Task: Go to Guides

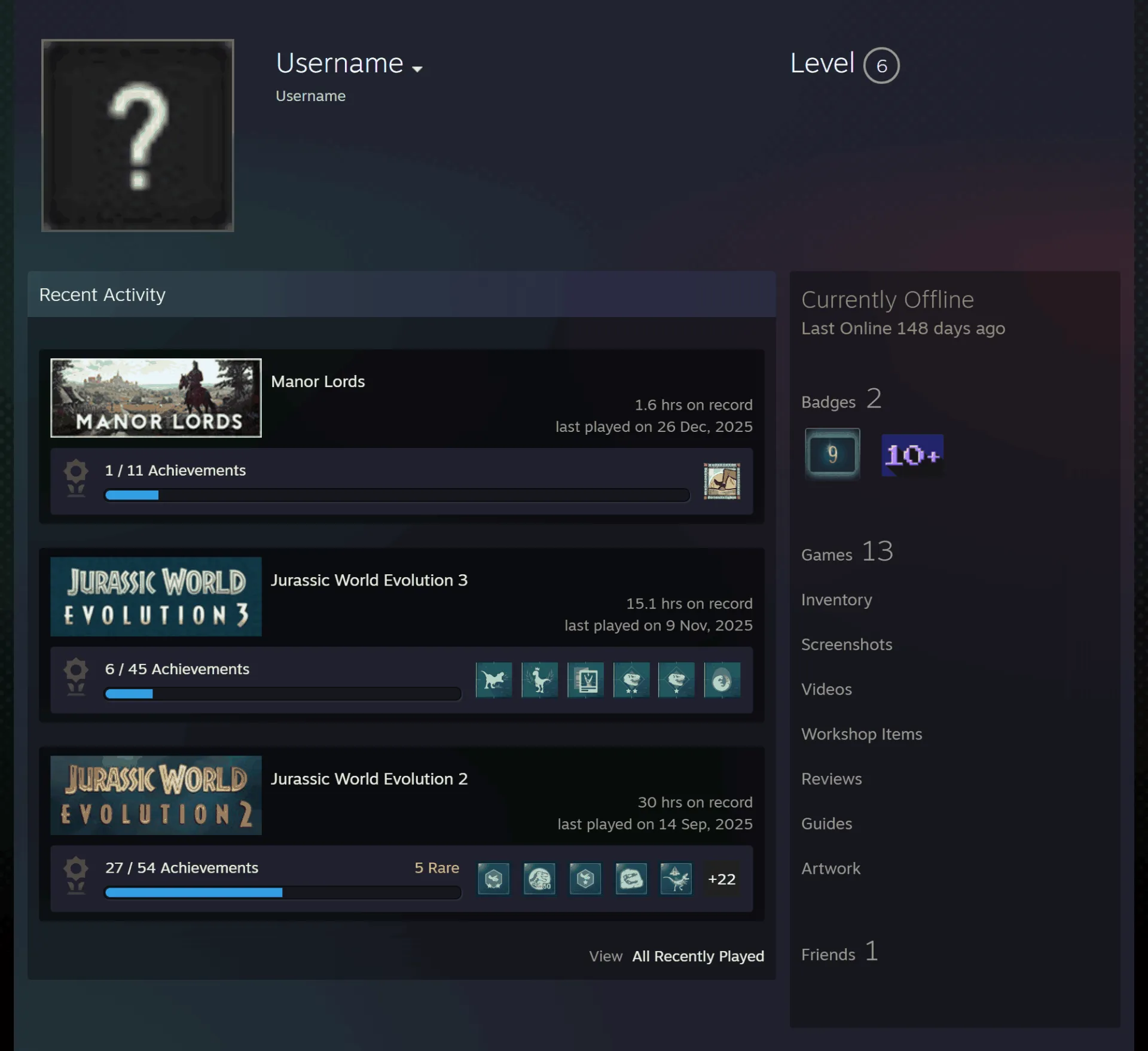Action: click(826, 824)
